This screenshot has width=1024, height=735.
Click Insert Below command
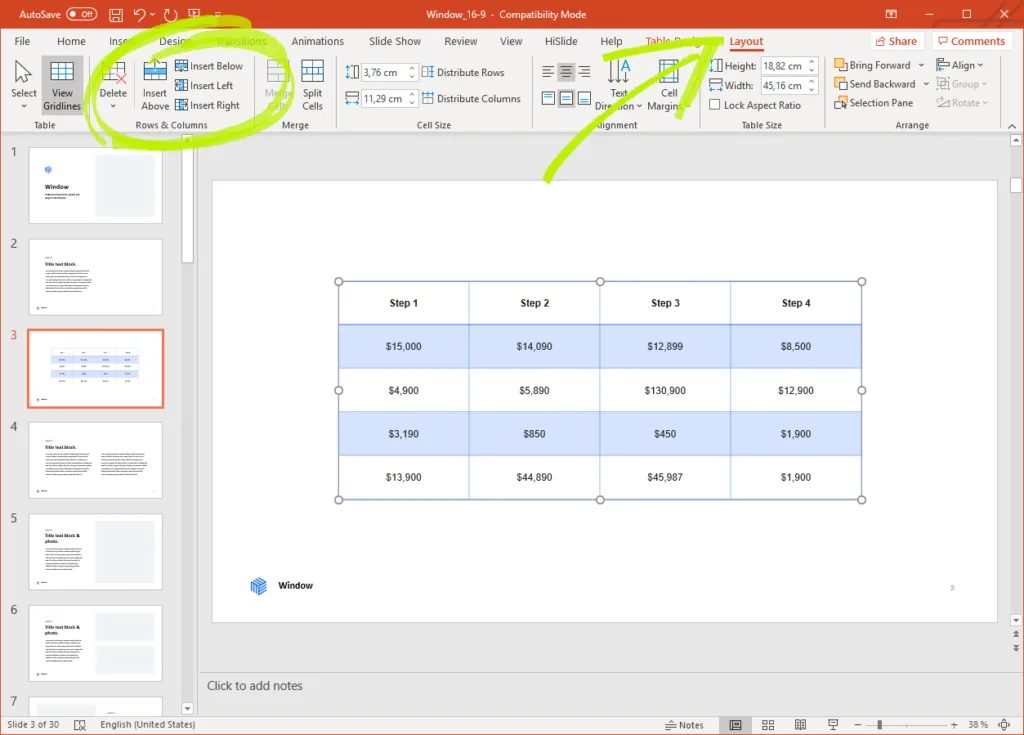[x=209, y=66]
